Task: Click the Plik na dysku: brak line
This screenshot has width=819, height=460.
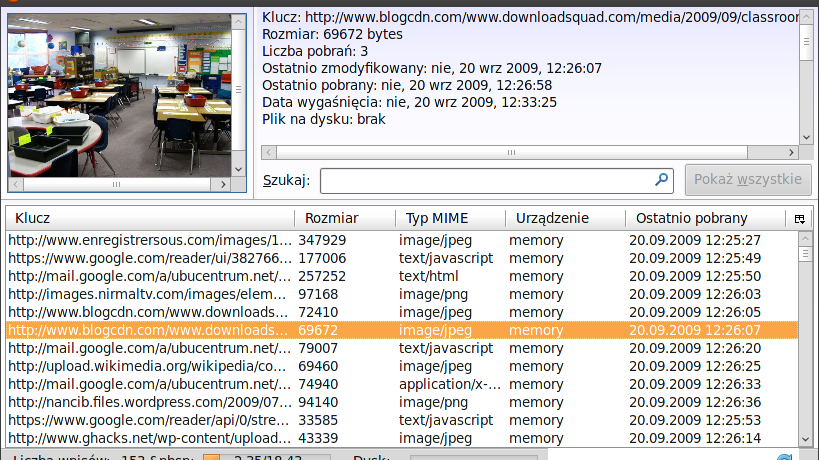Action: [324, 120]
